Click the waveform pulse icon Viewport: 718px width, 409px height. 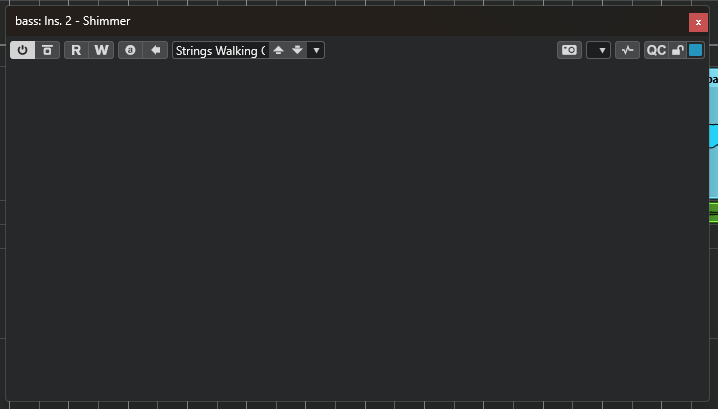pos(627,50)
